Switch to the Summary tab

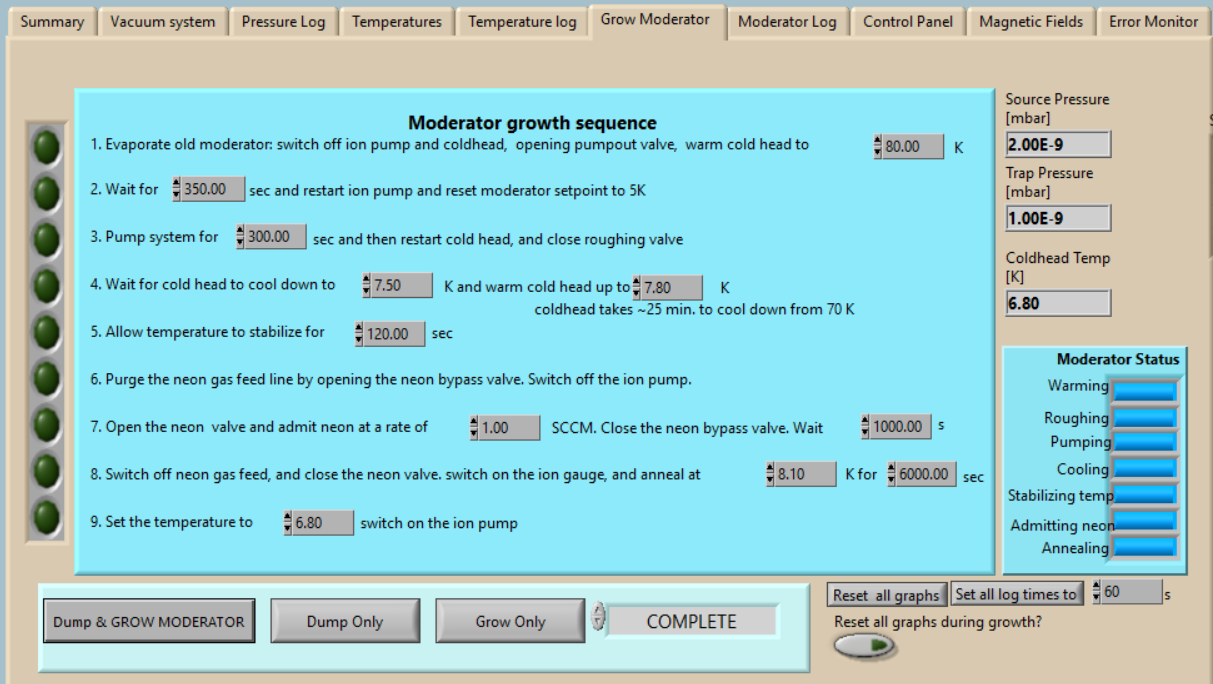52,22
